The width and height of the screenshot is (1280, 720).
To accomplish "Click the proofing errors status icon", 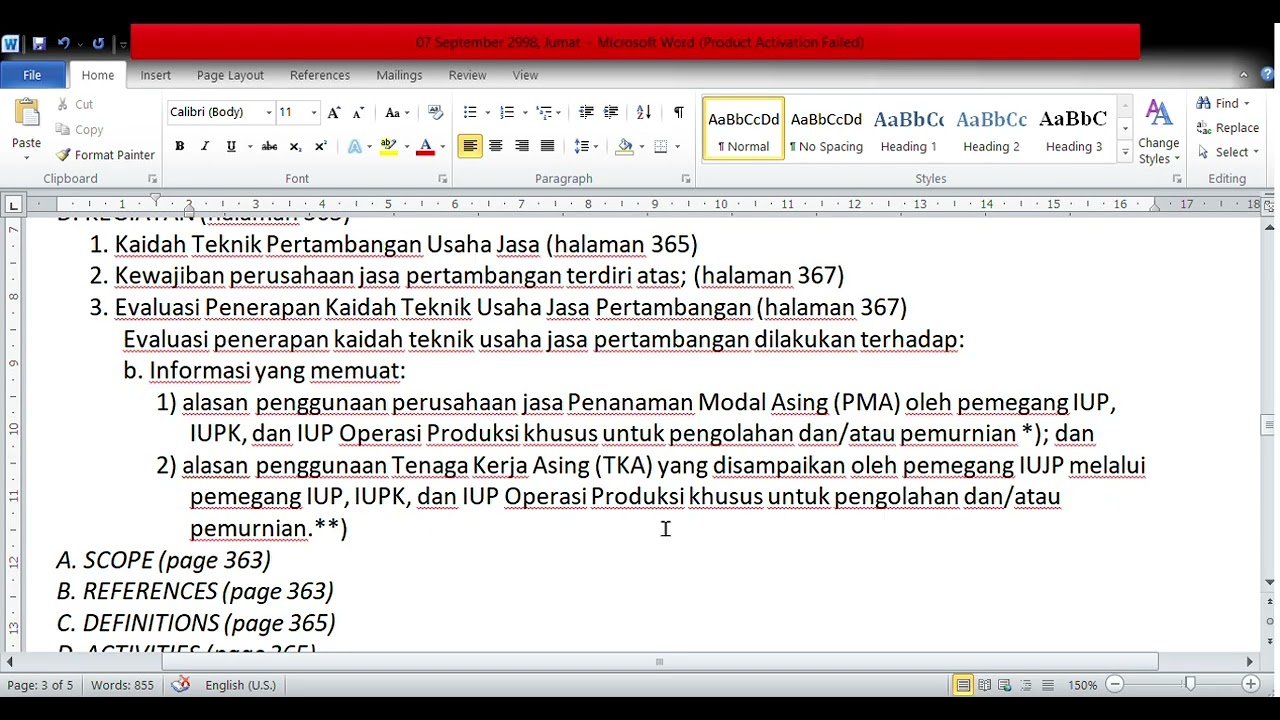I will pos(181,685).
